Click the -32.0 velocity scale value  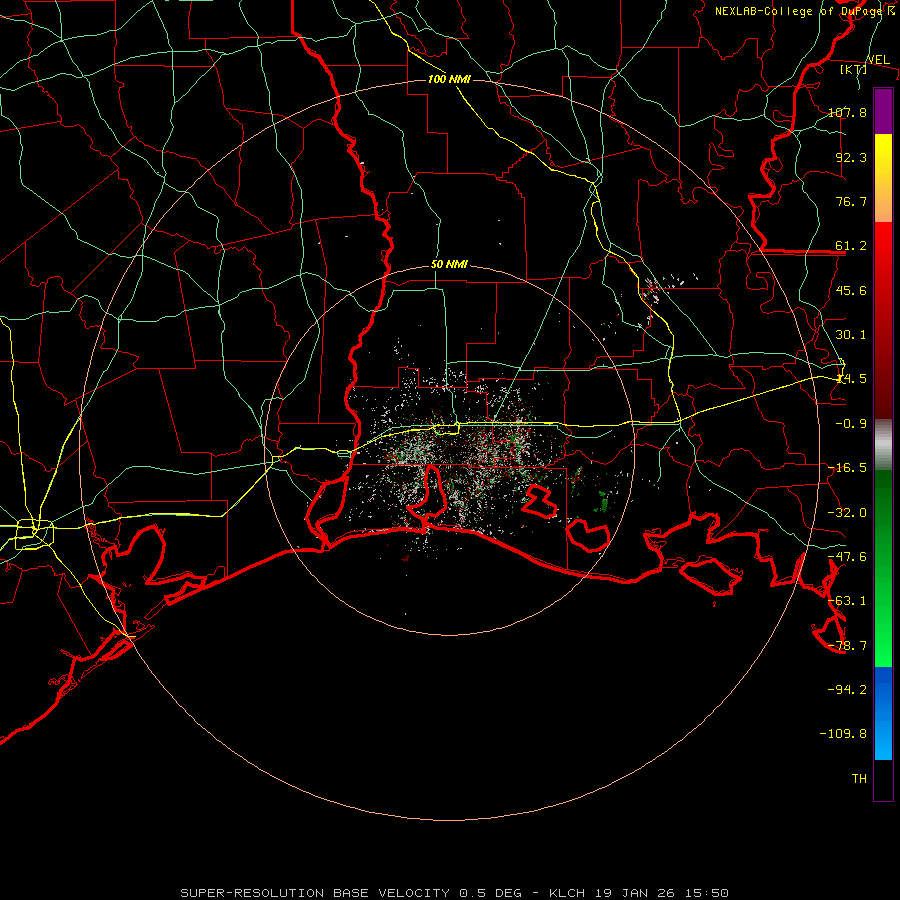pyautogui.click(x=848, y=513)
